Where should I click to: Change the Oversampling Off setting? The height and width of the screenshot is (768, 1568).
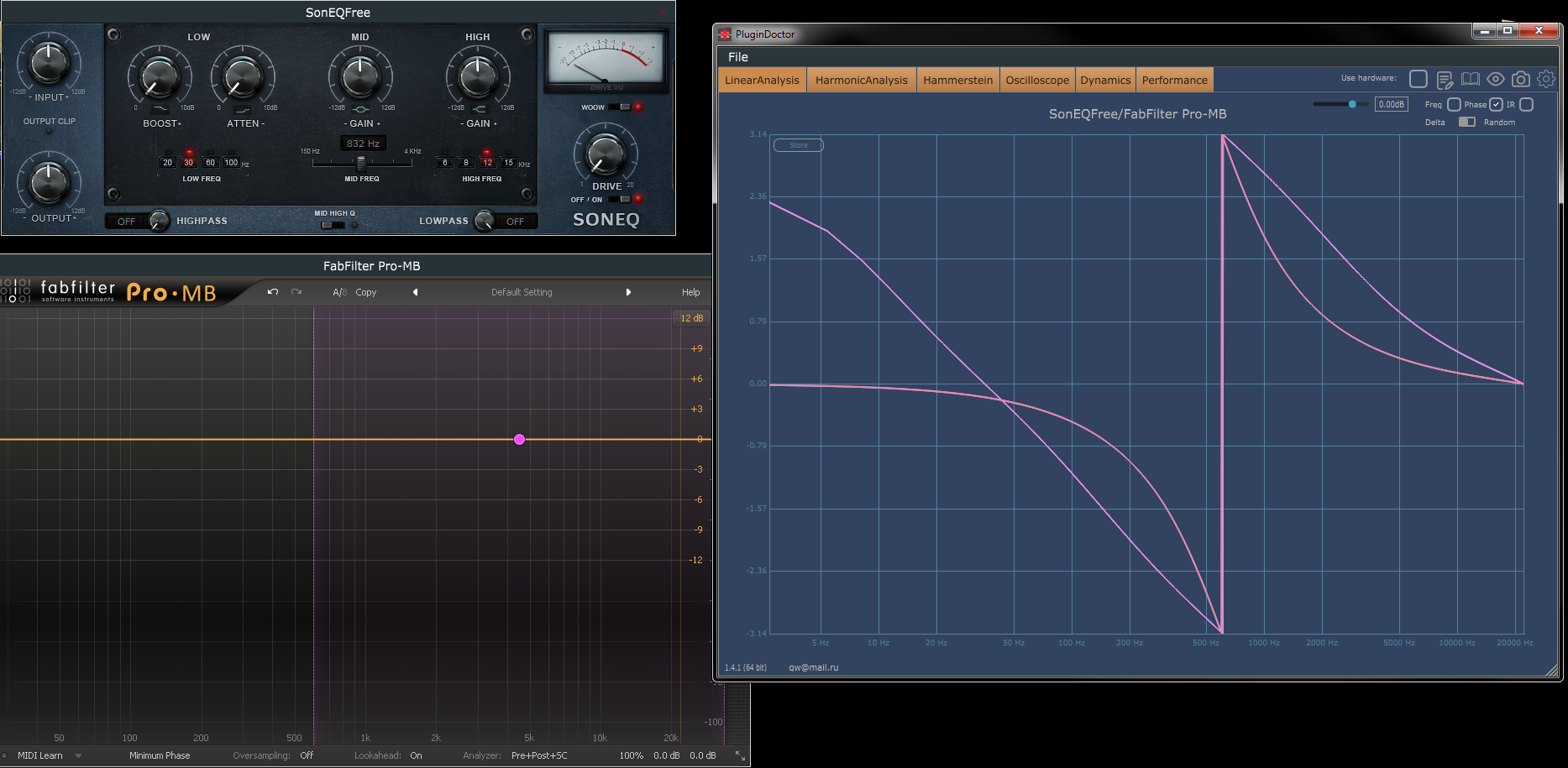point(307,755)
